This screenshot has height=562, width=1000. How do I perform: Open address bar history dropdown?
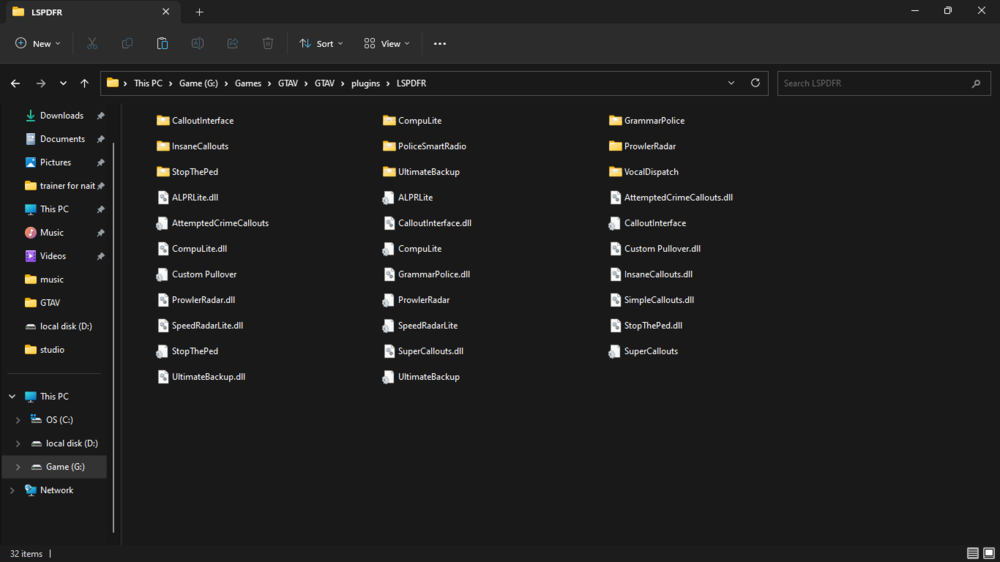(731, 83)
